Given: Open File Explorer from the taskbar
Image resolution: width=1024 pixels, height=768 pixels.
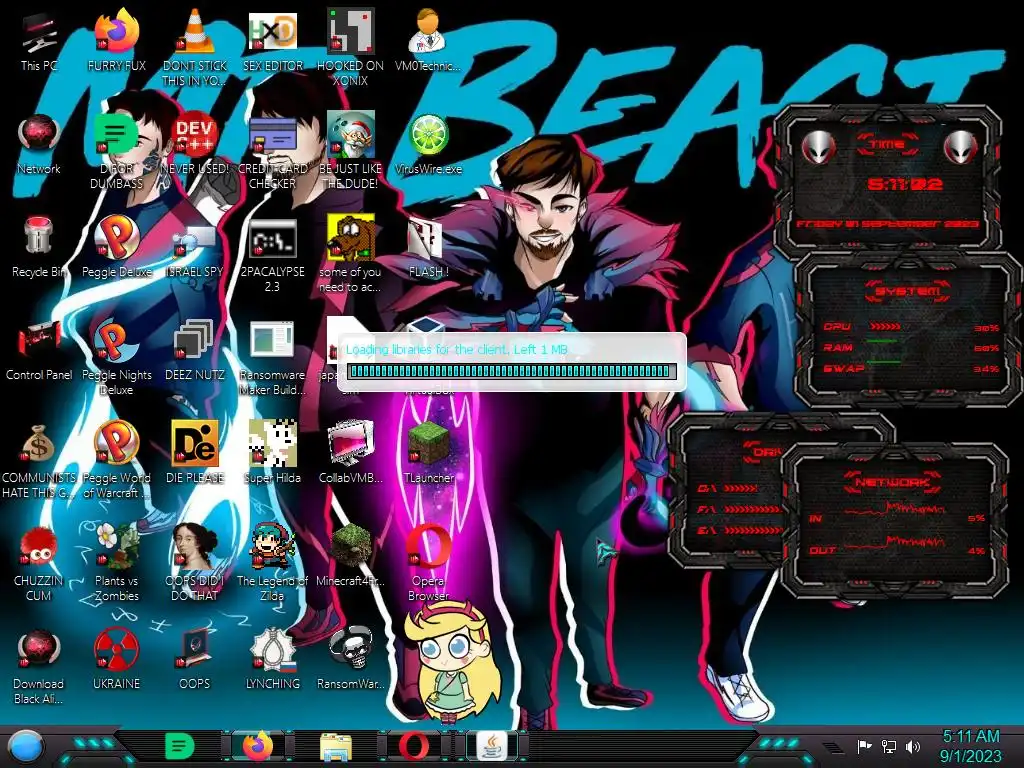Looking at the screenshot, I should tap(336, 747).
